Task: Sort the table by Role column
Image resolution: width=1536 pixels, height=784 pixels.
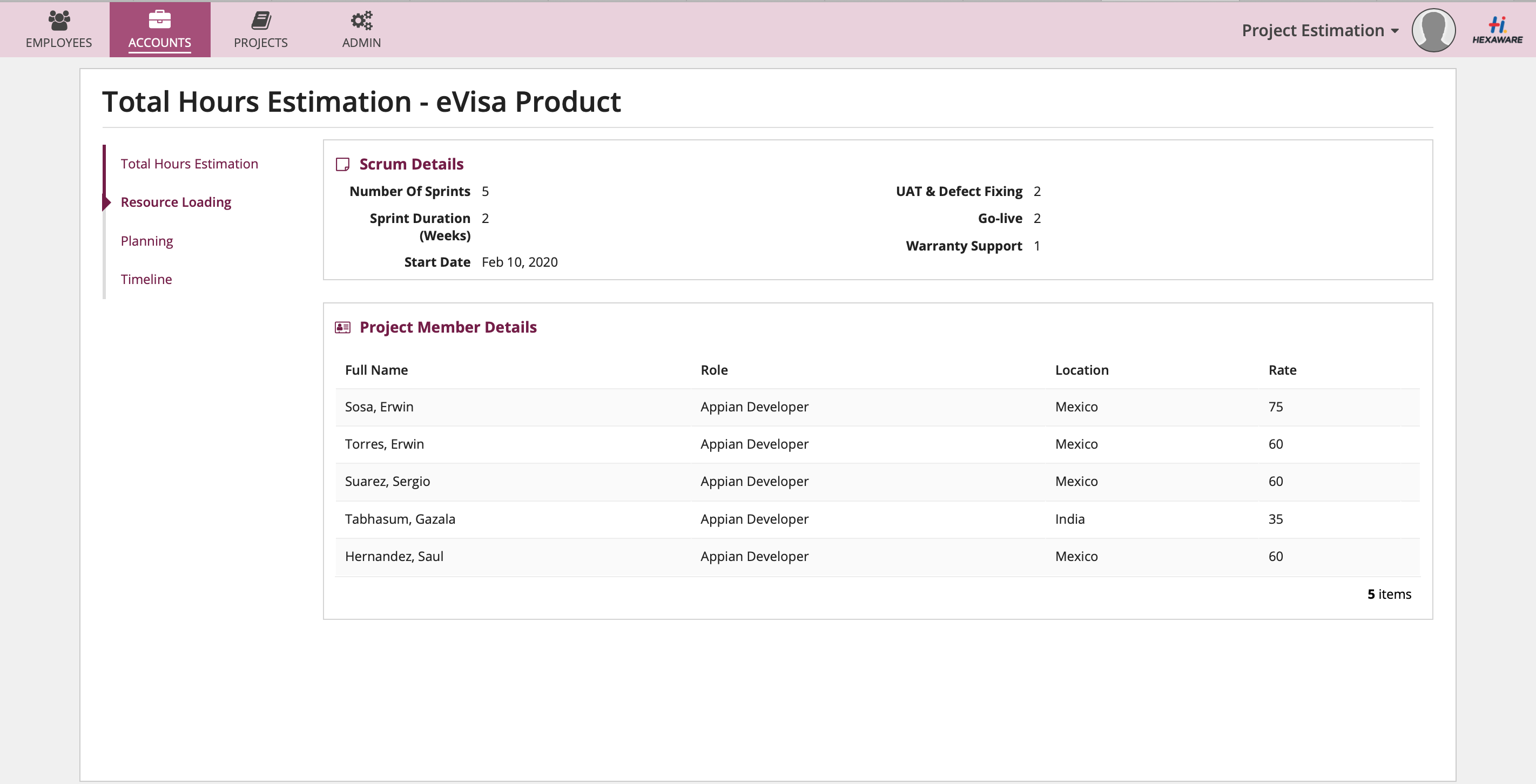Action: pyautogui.click(x=714, y=370)
